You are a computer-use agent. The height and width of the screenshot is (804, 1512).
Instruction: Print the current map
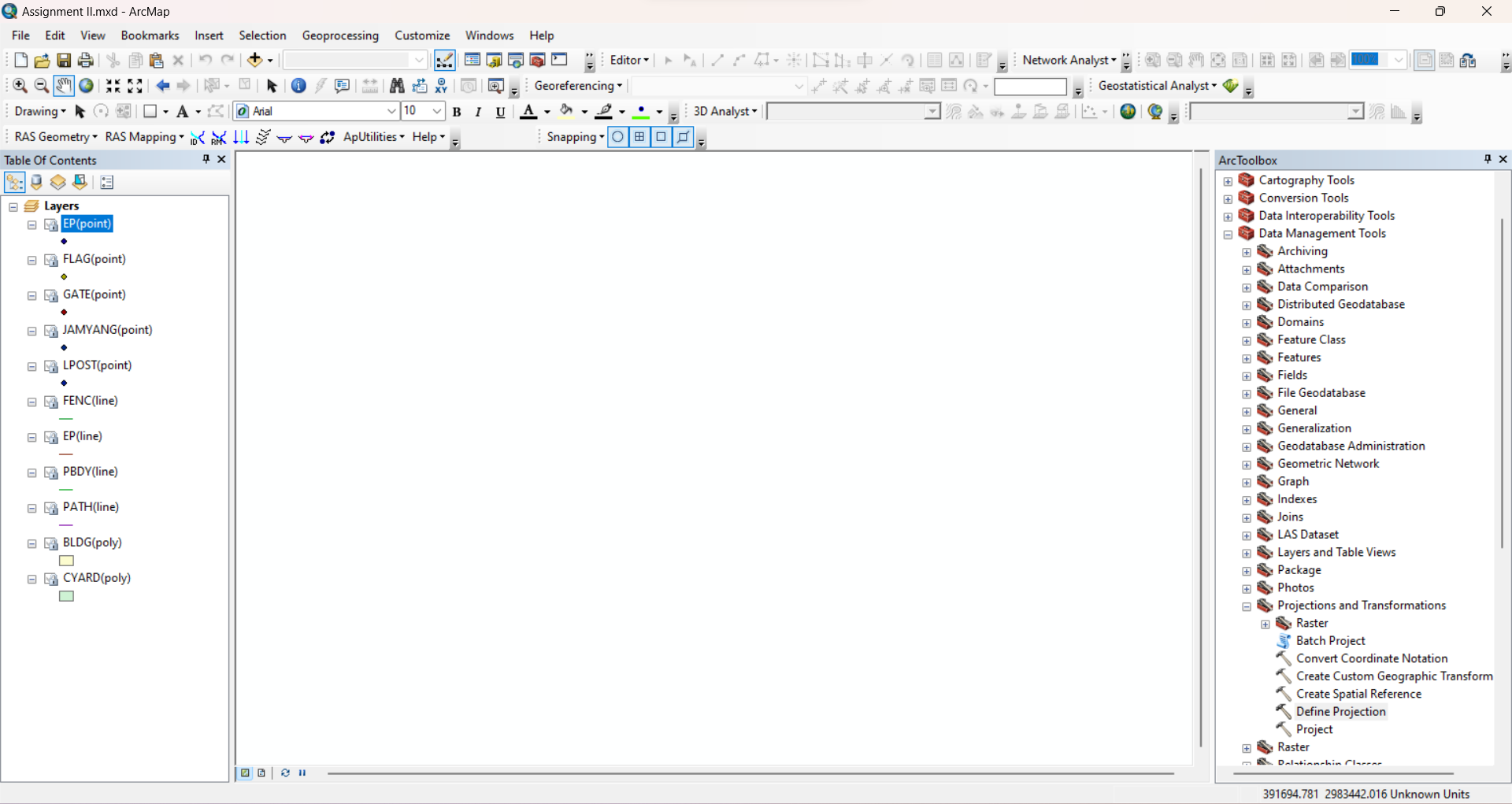pyautogui.click(x=86, y=61)
